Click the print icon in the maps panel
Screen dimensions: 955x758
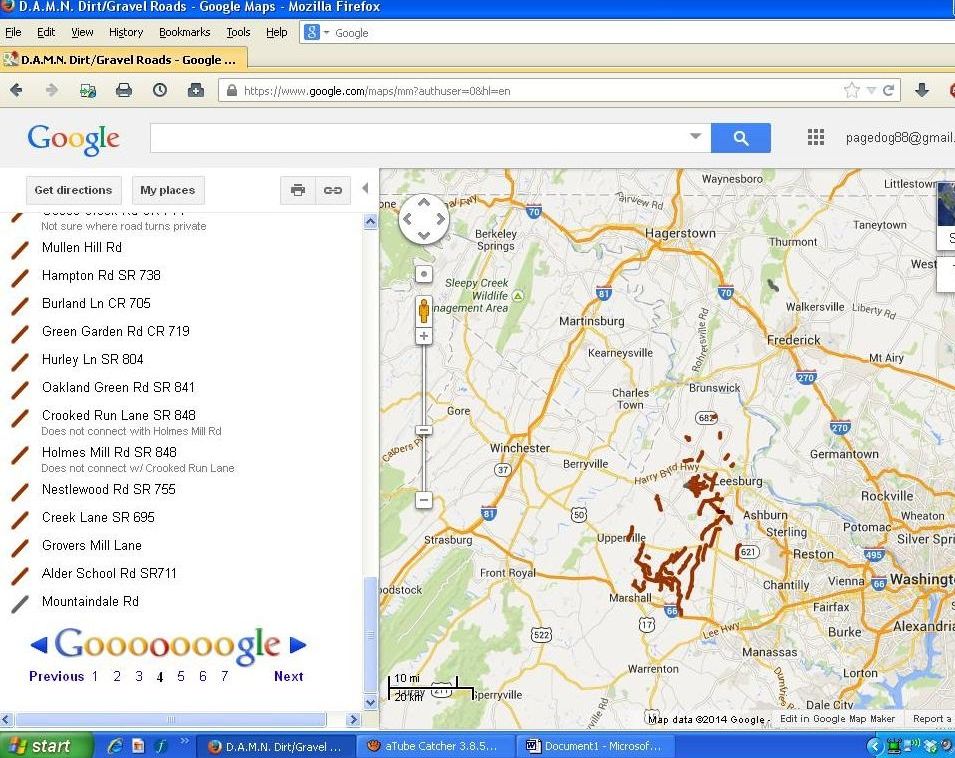(x=298, y=191)
